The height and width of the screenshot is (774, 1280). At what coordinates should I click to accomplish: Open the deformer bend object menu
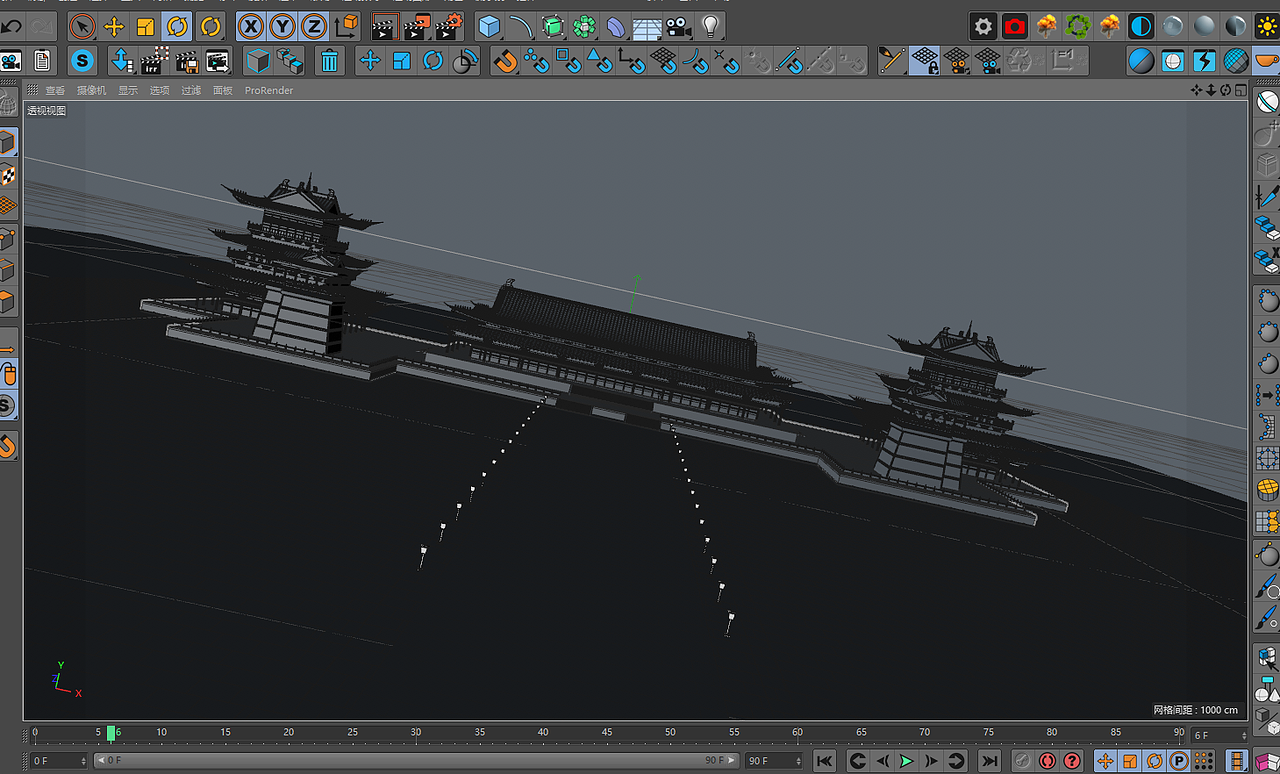(617, 26)
